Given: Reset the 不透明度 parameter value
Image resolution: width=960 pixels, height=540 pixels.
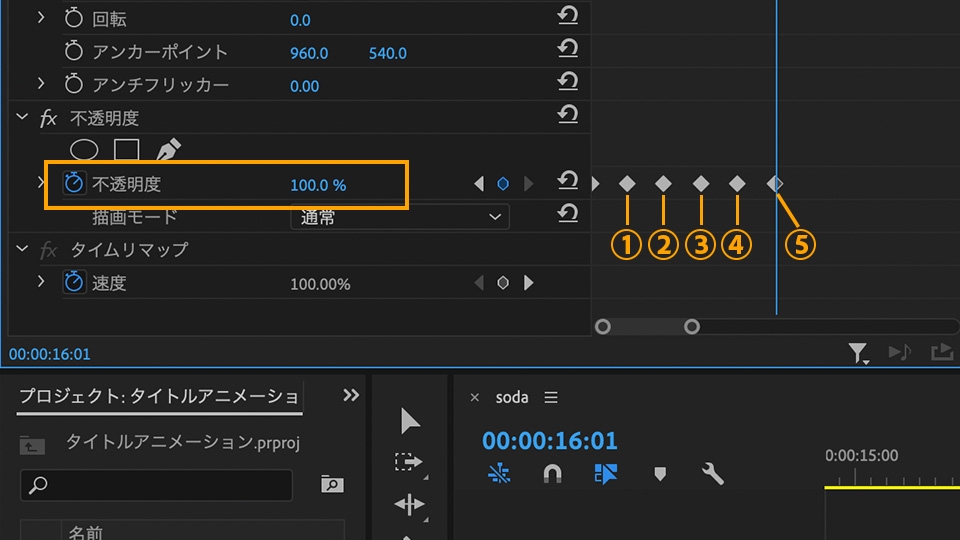Looking at the screenshot, I should coord(567,181).
